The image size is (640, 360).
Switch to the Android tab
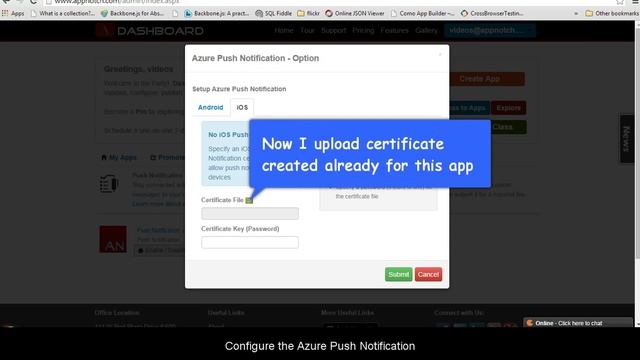[210, 107]
